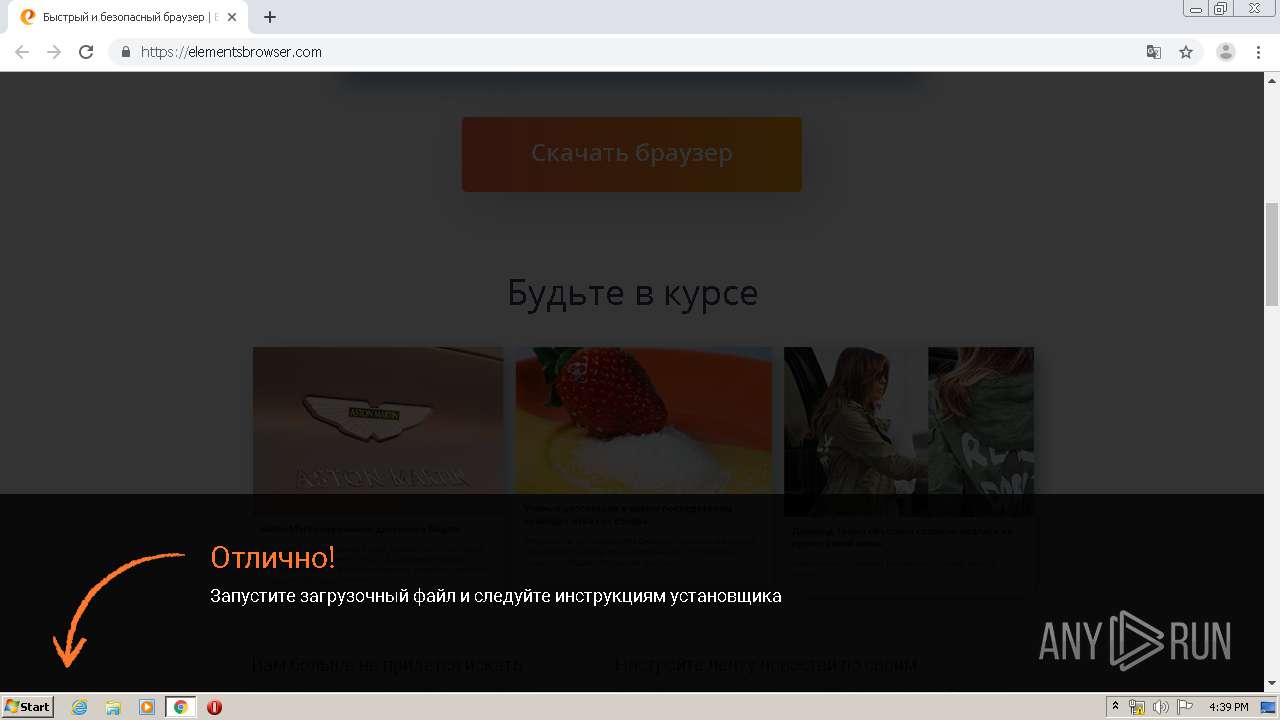Open network status tray icon
1280x720 pixels.
click(x=1137, y=707)
